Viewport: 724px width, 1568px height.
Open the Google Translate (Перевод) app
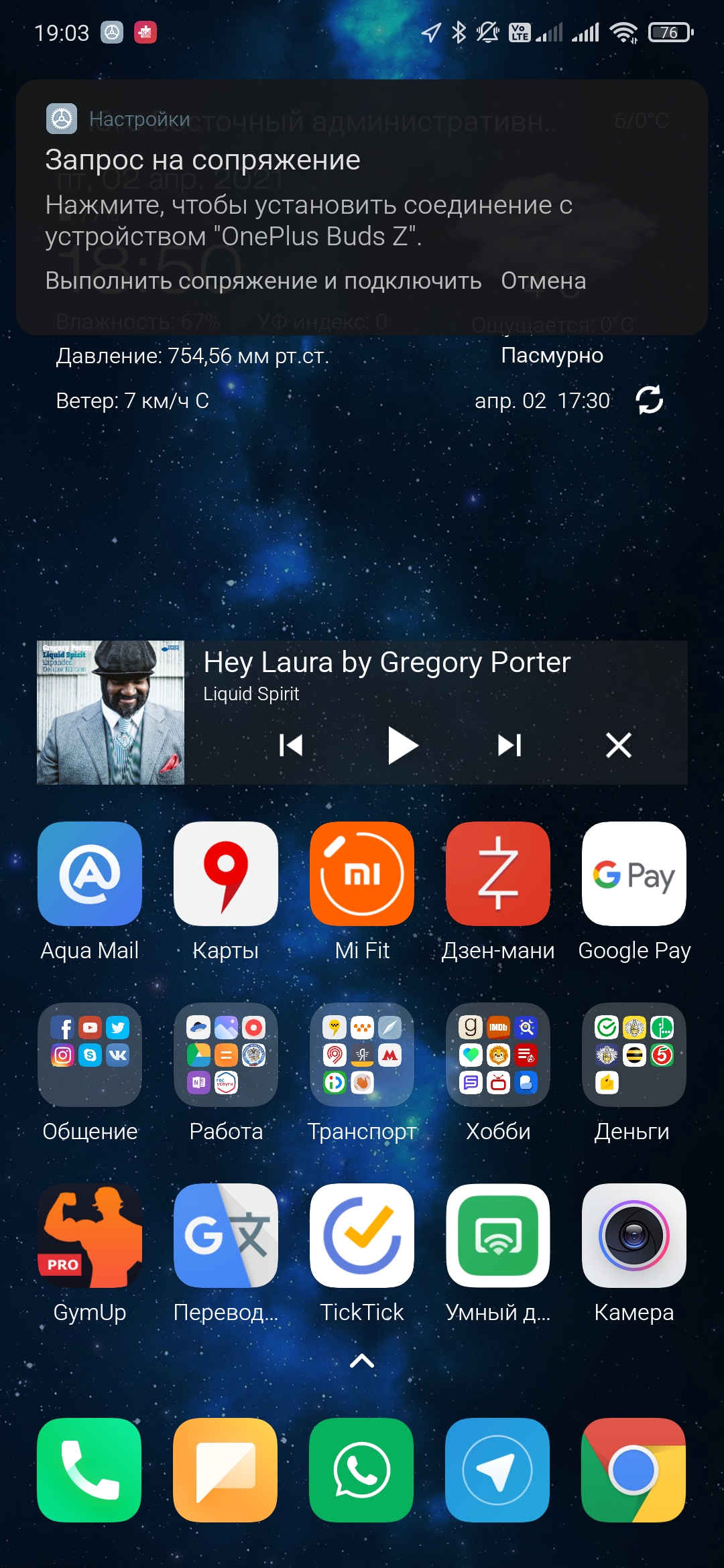pyautogui.click(x=226, y=1236)
